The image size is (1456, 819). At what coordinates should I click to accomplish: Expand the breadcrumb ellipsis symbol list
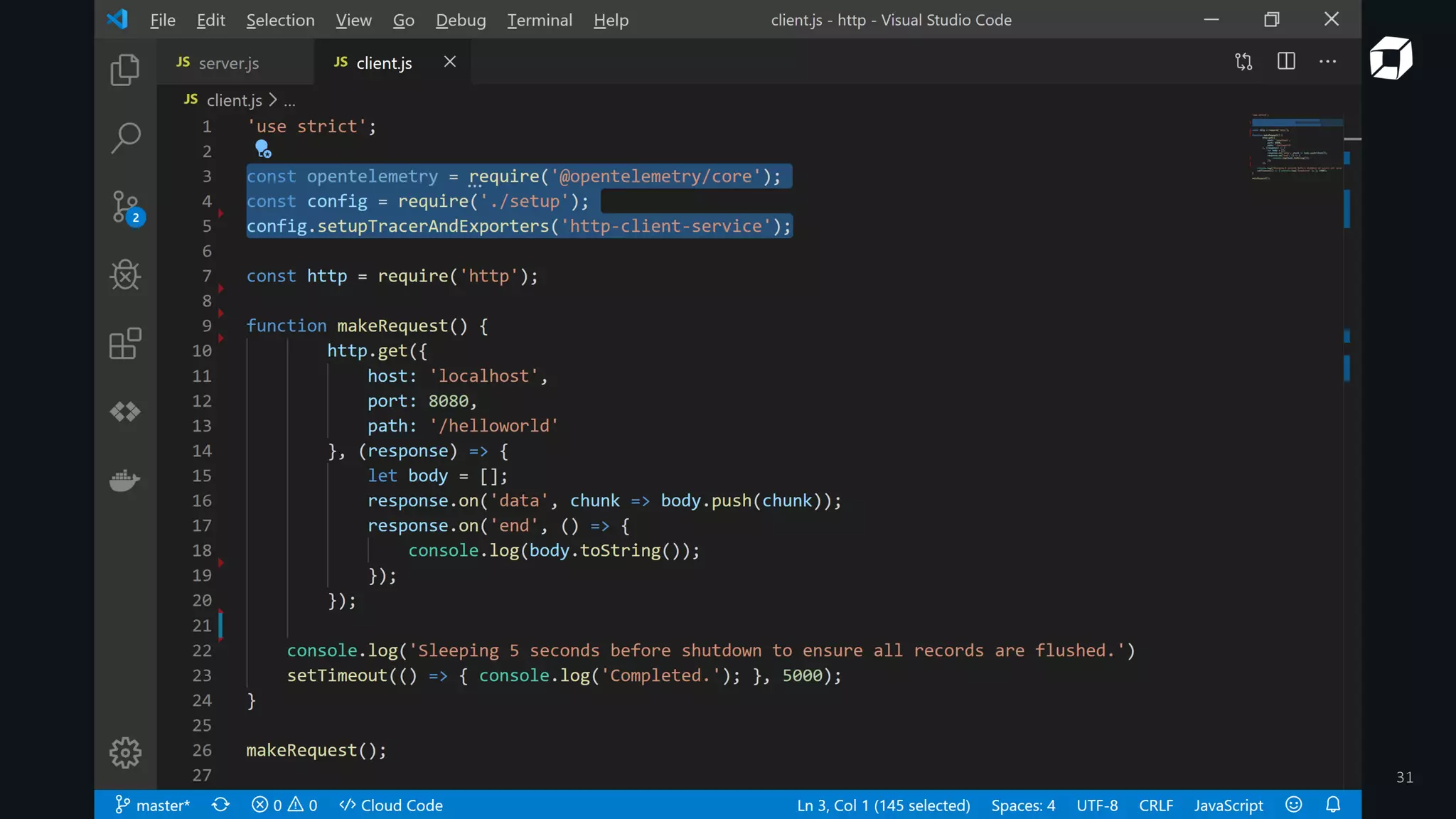[x=289, y=102]
